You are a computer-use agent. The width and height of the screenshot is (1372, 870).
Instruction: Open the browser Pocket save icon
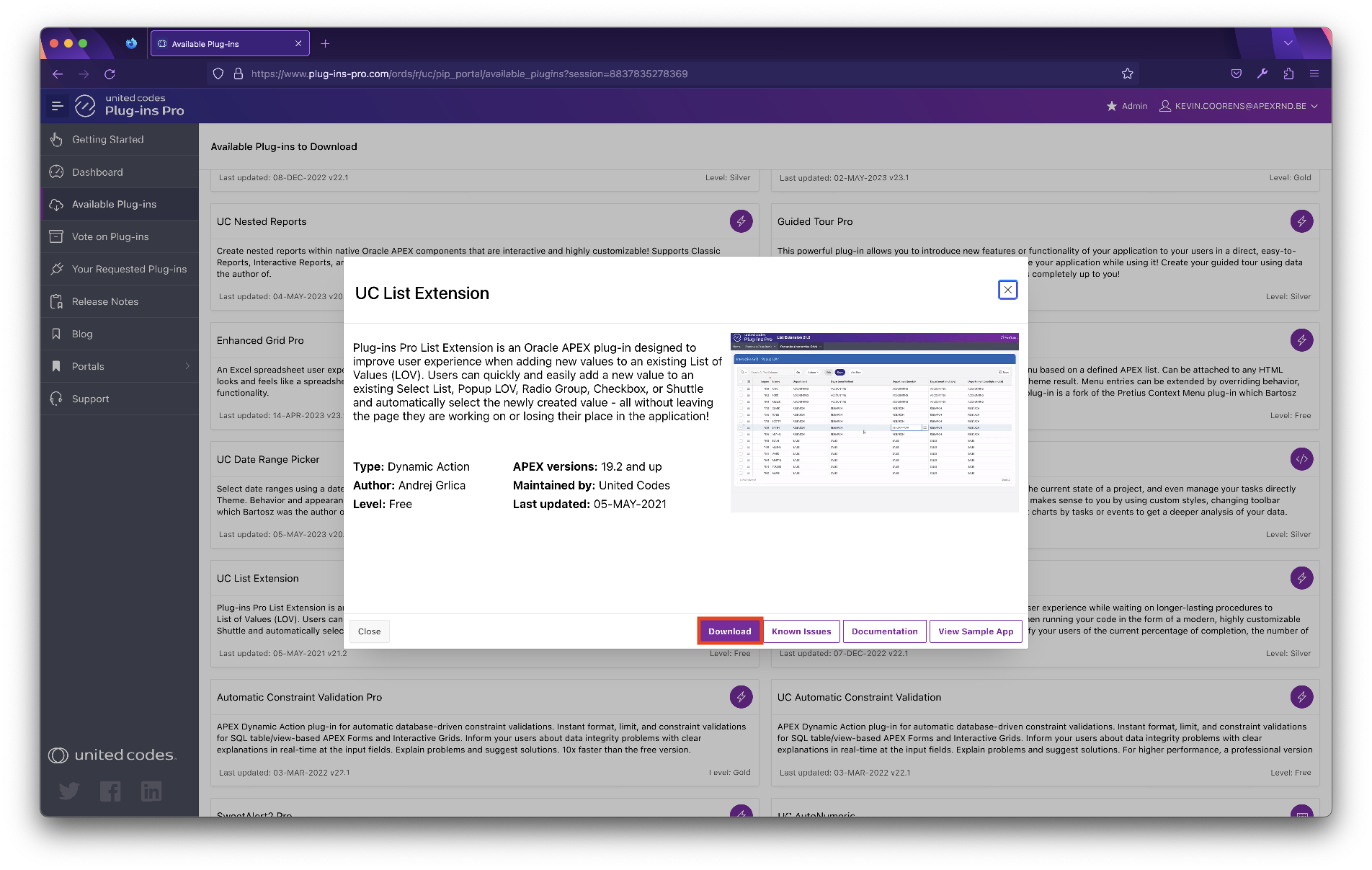pos(1237,74)
